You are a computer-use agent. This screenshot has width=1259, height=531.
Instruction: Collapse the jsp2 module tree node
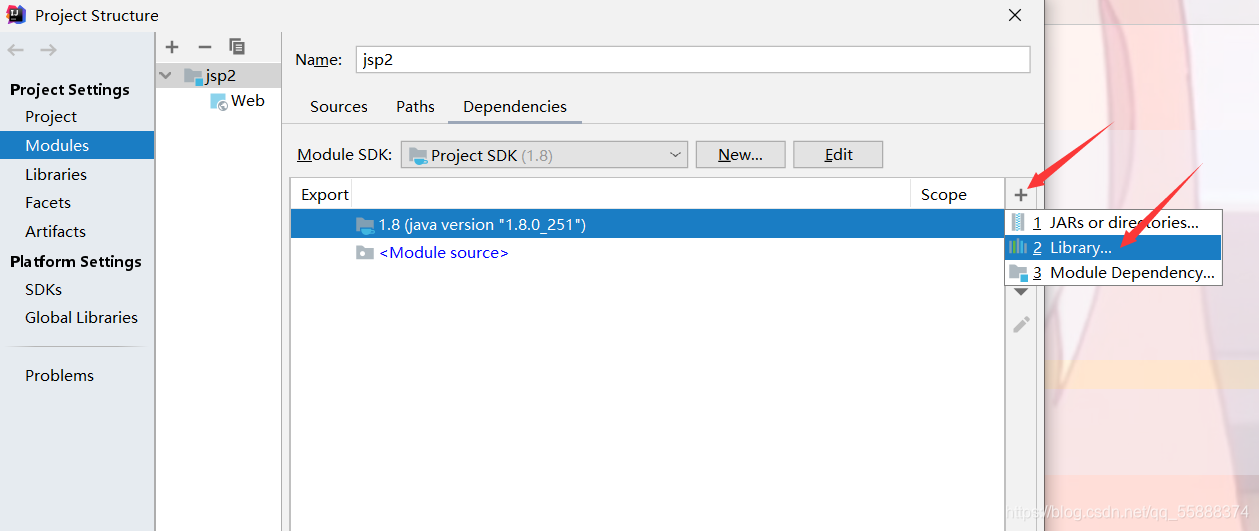coord(166,75)
